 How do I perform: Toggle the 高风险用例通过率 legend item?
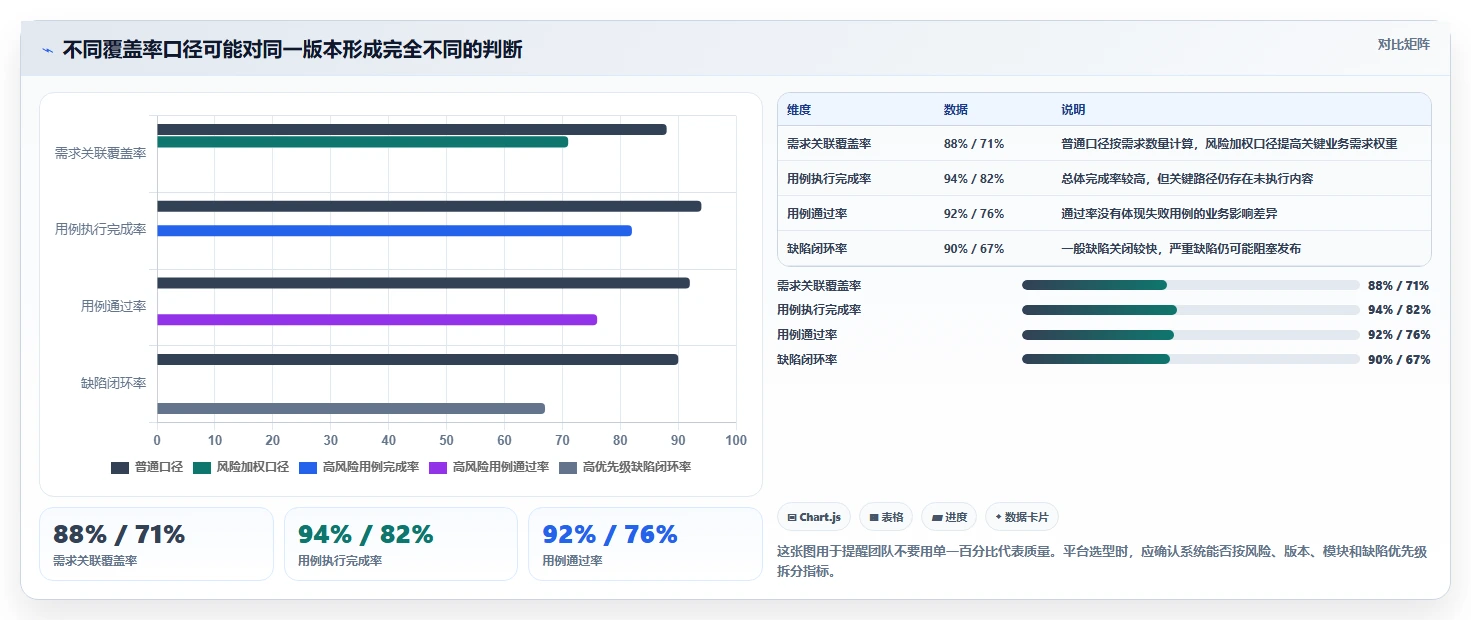click(489, 467)
